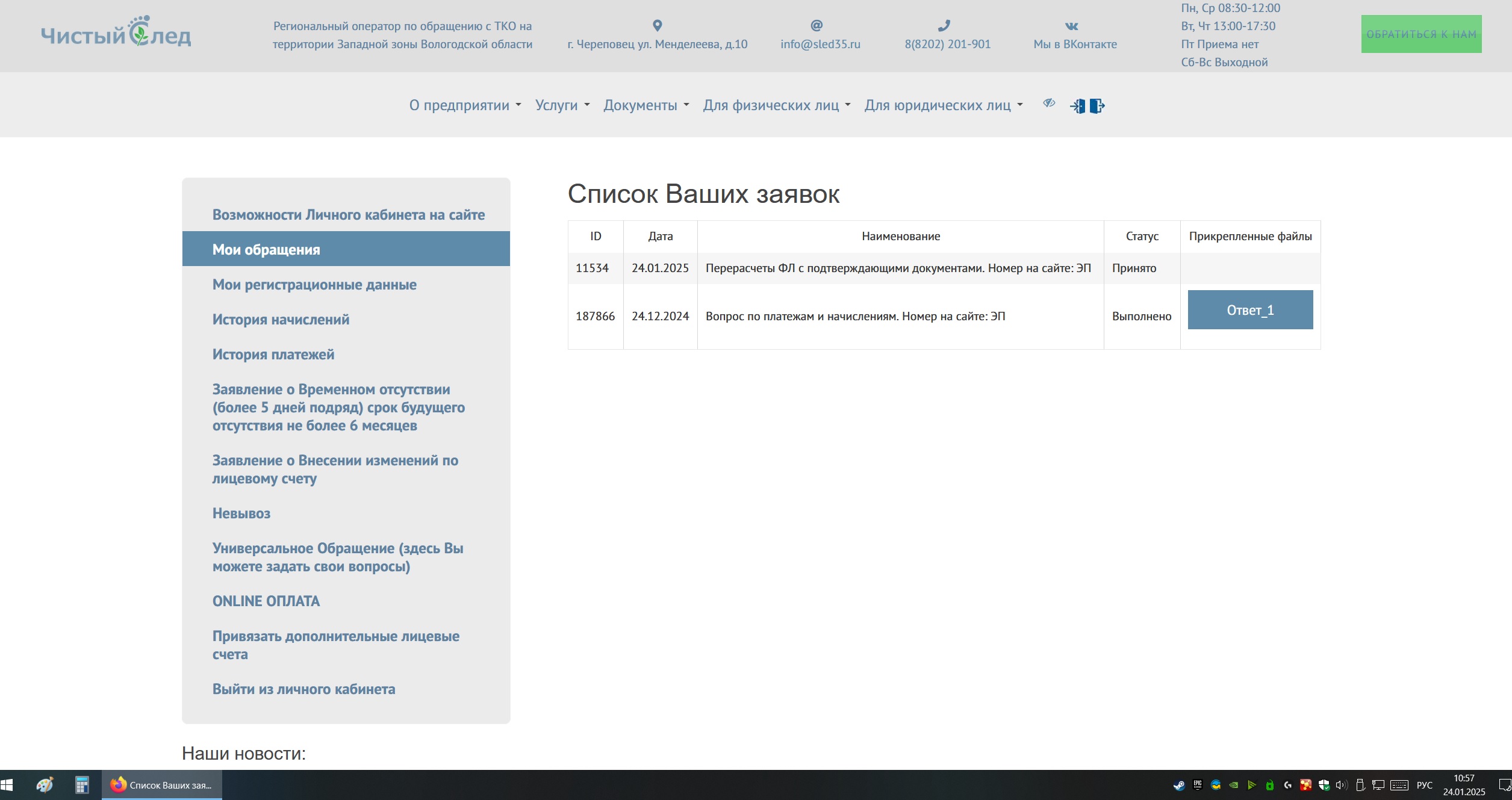Screen dimensions: 1512x800
Task: Expand the О предприятии dropdown menu
Action: click(465, 105)
